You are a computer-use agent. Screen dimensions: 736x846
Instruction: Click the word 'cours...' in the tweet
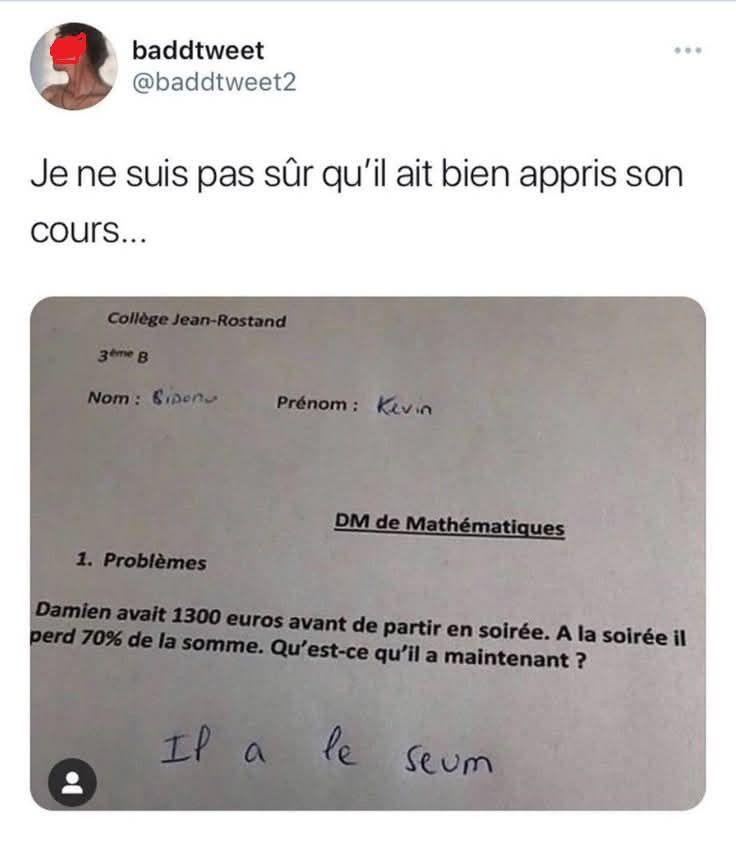point(88,231)
